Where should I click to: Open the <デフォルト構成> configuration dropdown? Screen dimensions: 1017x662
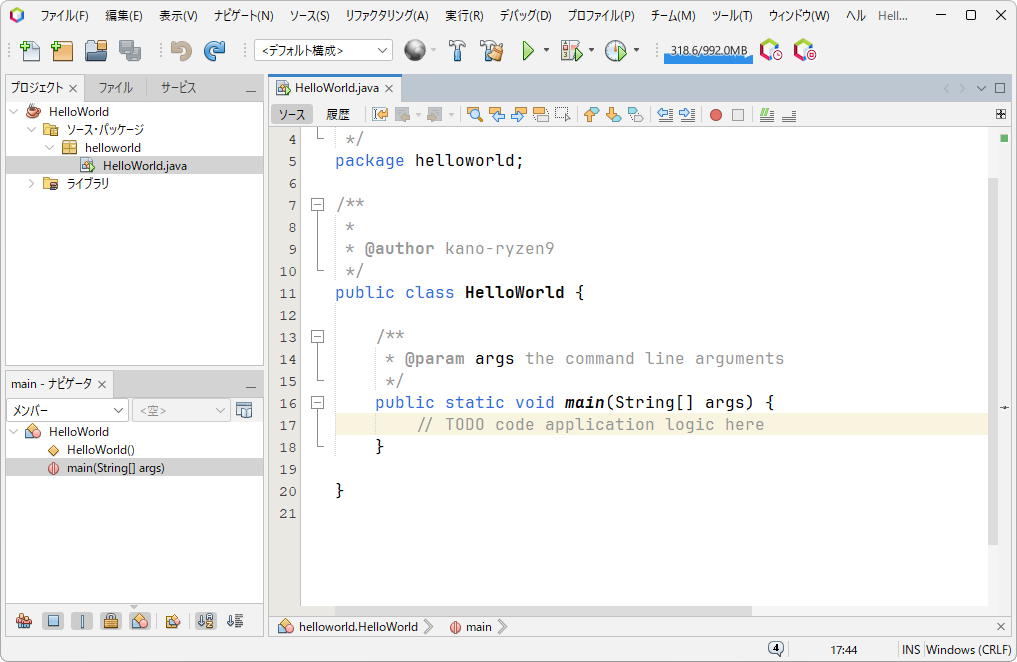click(x=323, y=50)
